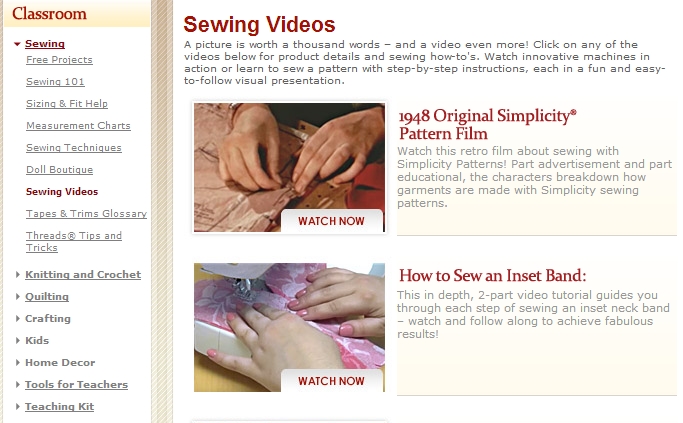Open Tapes & Trims Glossary
The width and height of the screenshot is (683, 423).
[86, 213]
